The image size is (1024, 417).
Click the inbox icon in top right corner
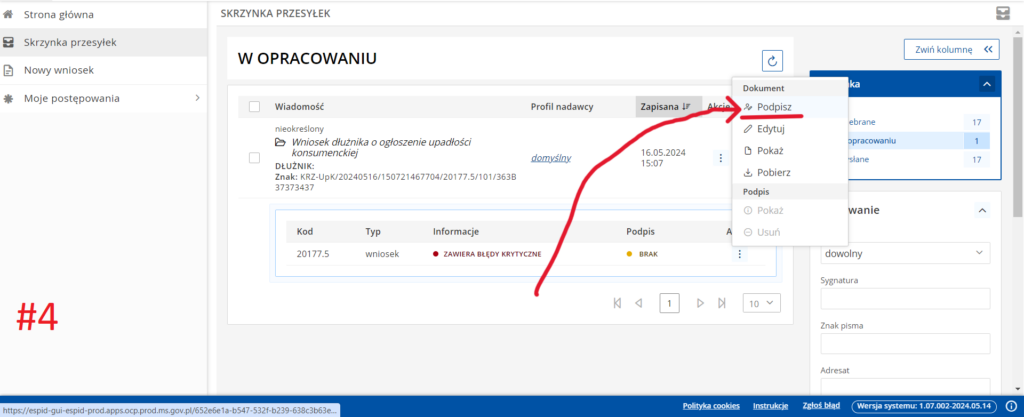click(1003, 13)
